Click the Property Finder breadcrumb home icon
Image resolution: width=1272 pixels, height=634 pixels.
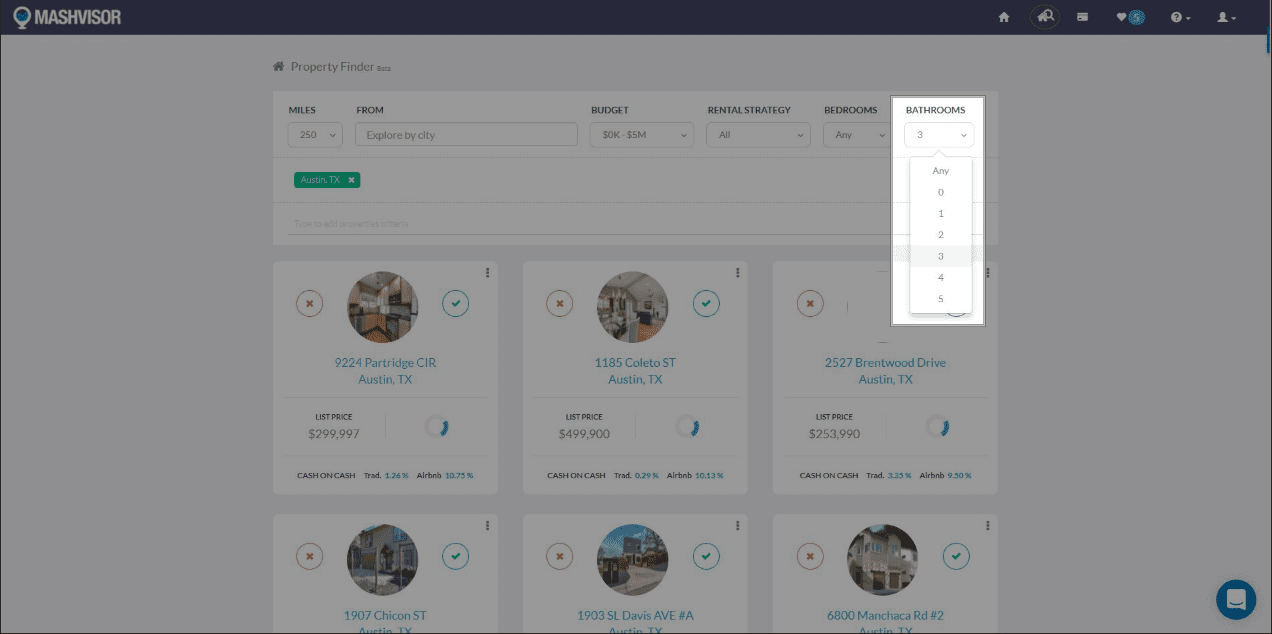pos(277,65)
